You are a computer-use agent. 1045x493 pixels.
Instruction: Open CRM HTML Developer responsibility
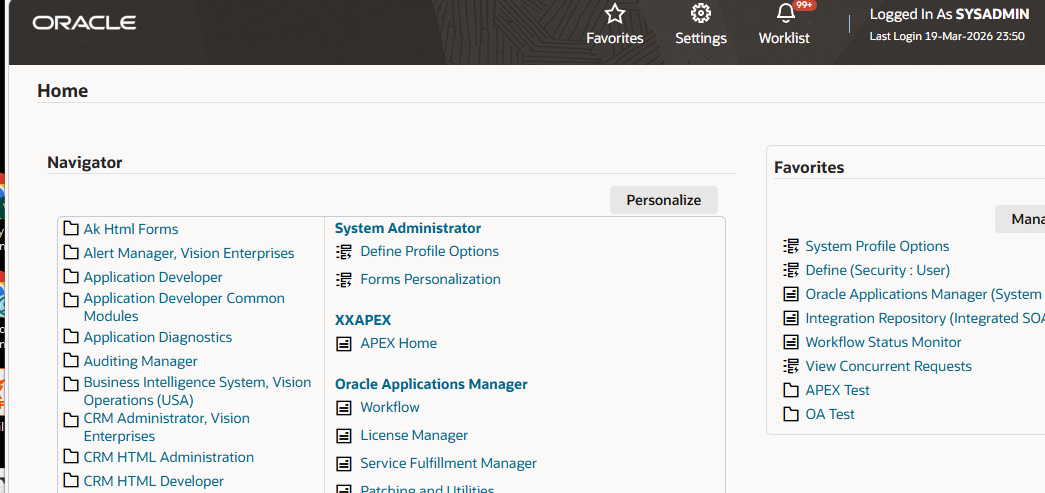(x=153, y=481)
